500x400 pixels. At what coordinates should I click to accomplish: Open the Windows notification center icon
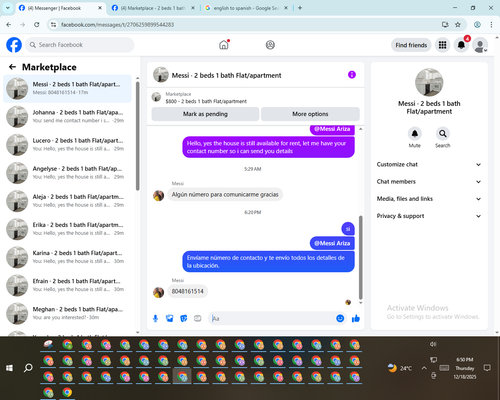pos(487,368)
